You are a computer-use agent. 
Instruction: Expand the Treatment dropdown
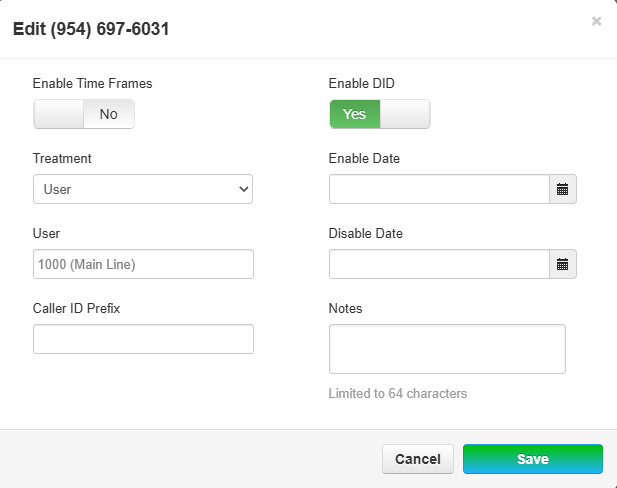[143, 189]
